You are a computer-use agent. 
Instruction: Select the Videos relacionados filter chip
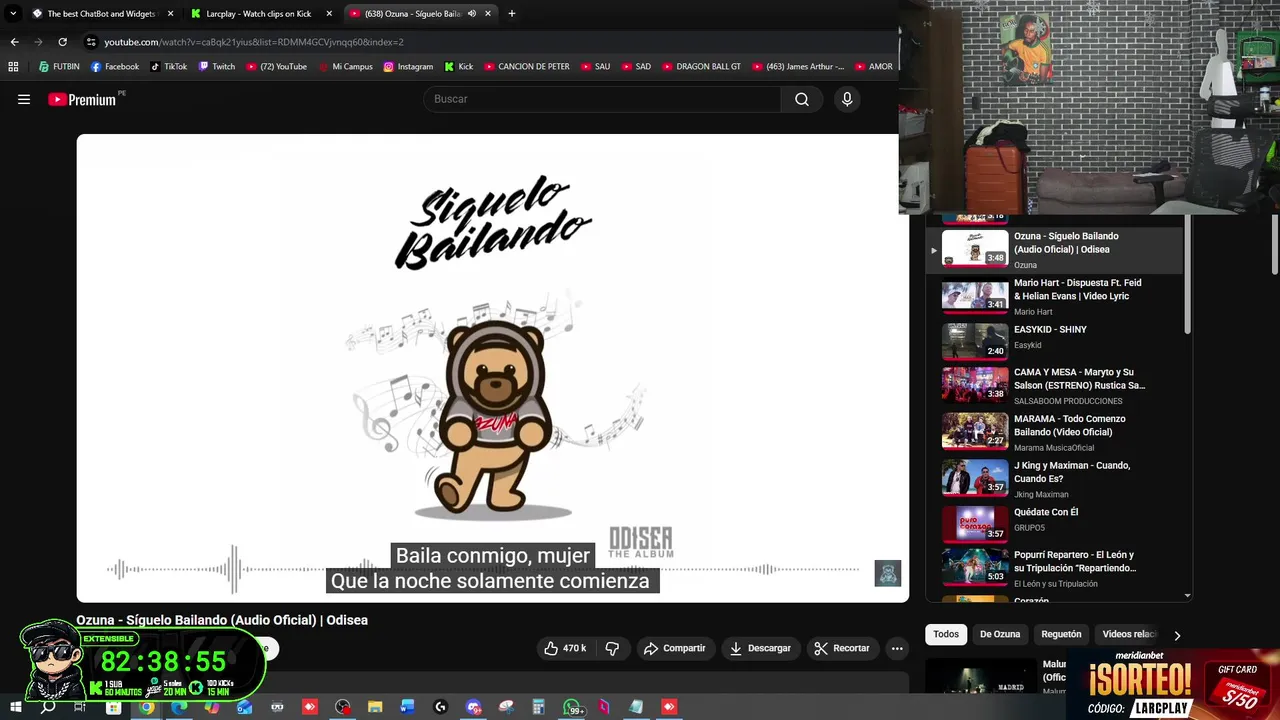tap(1129, 634)
